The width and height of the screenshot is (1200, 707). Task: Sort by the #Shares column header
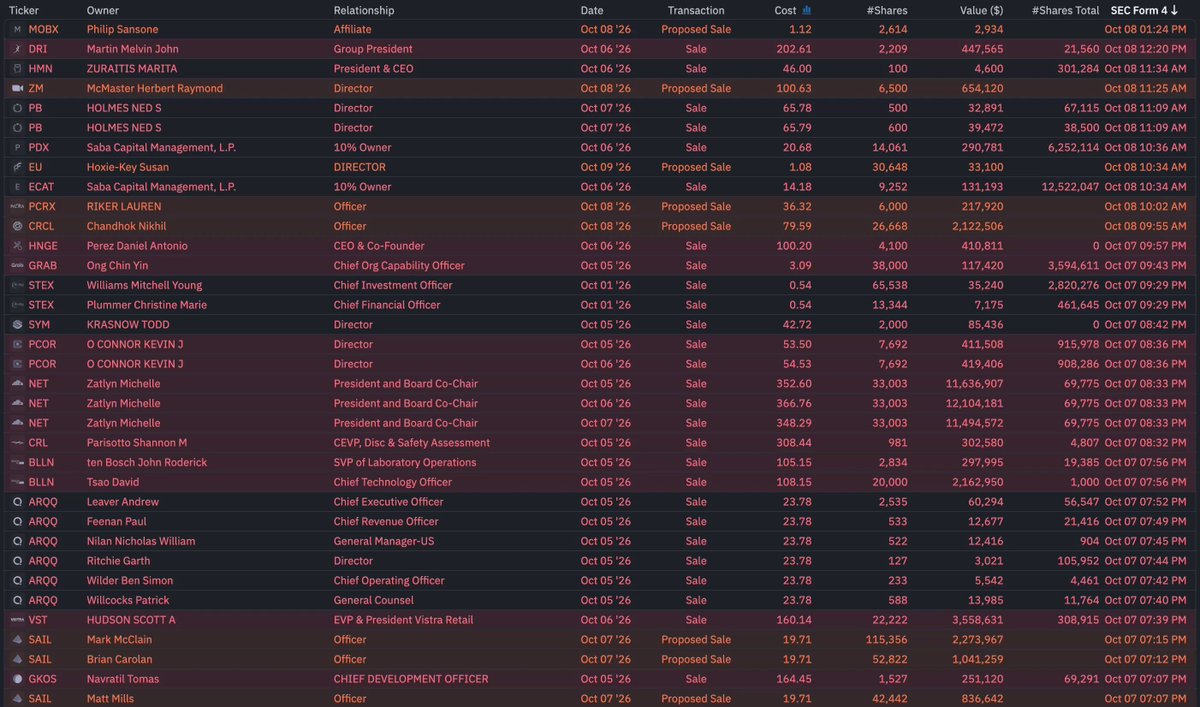(x=888, y=10)
